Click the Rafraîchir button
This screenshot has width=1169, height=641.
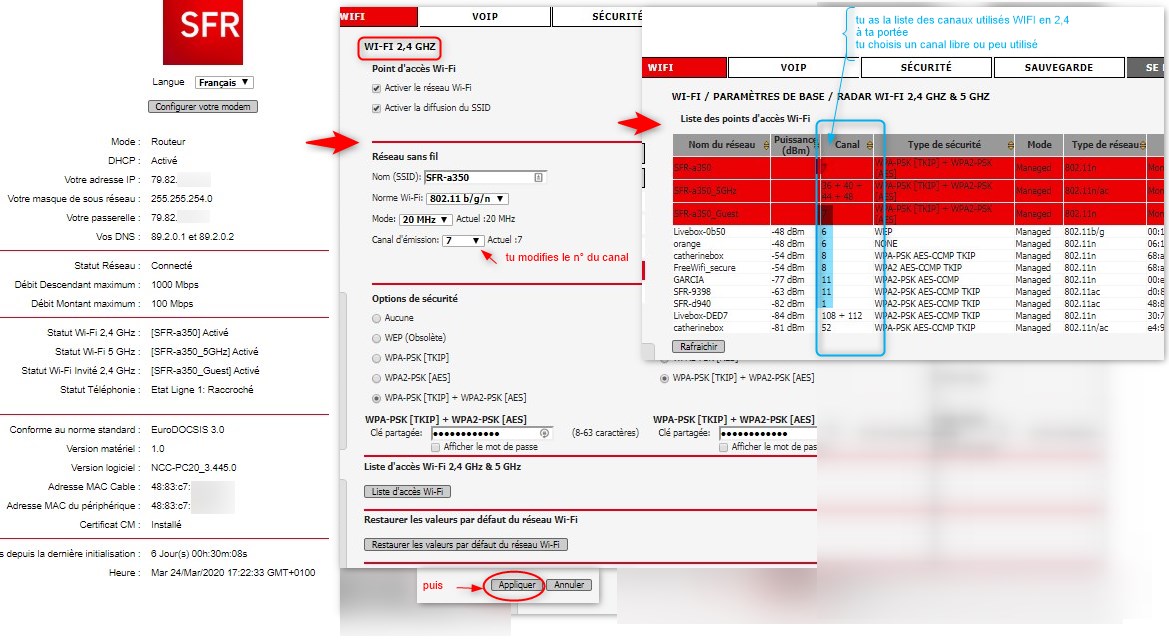[x=699, y=347]
